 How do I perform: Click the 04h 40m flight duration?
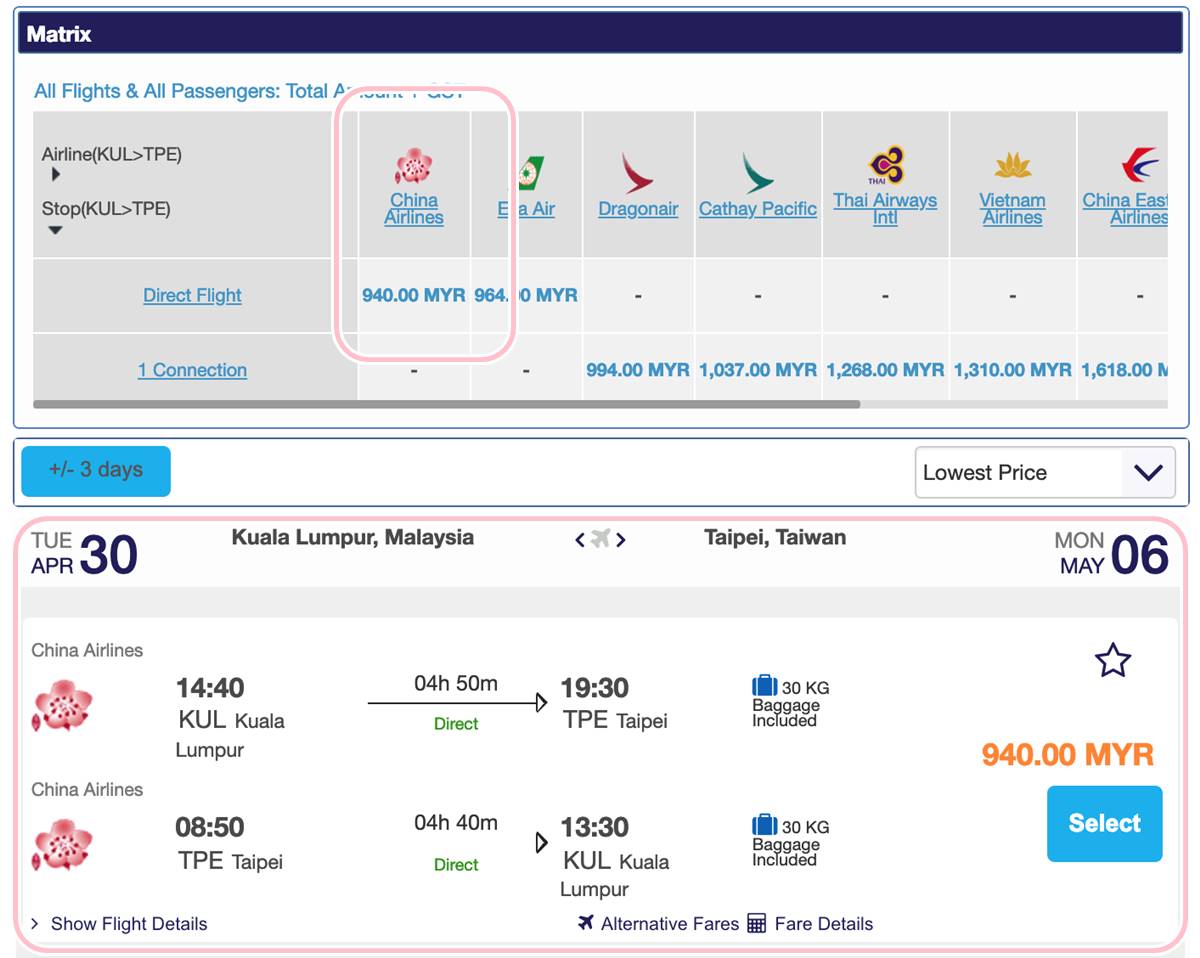pyautogui.click(x=456, y=823)
